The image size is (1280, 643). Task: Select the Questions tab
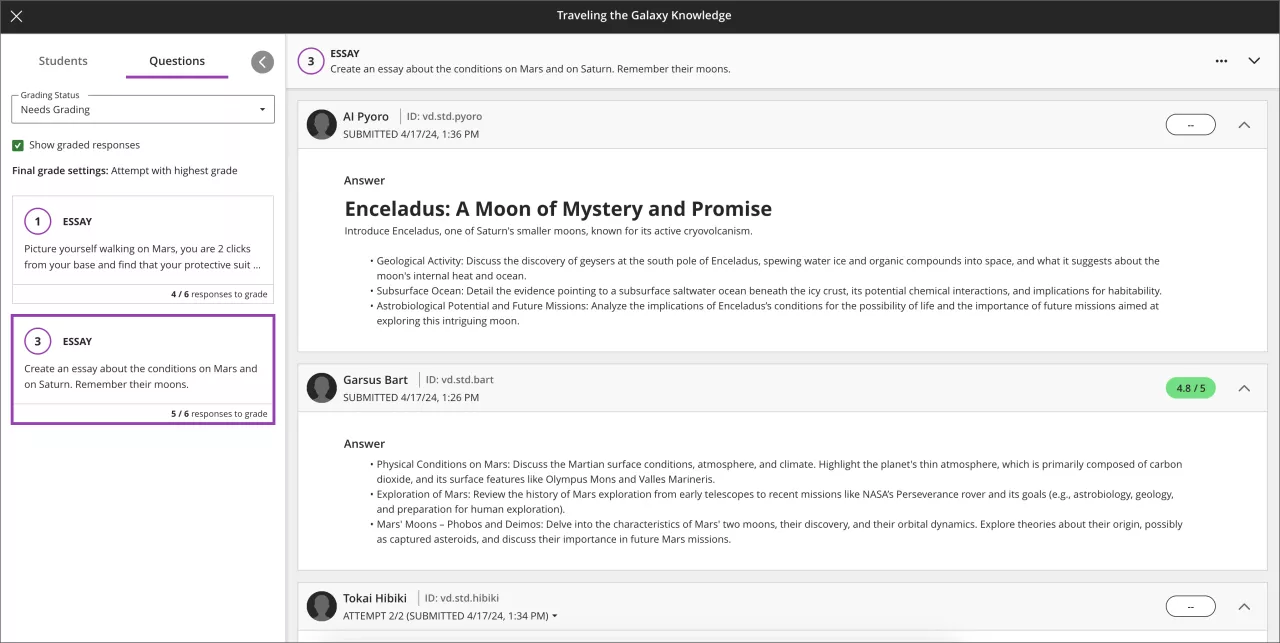click(177, 61)
